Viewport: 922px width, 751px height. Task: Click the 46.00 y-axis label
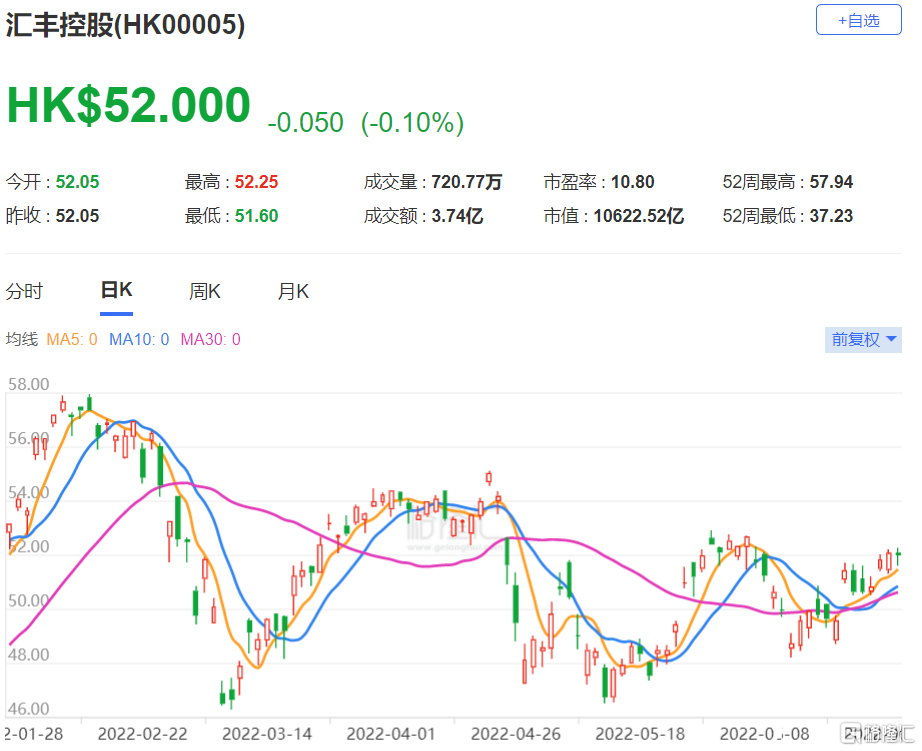pos(28,709)
